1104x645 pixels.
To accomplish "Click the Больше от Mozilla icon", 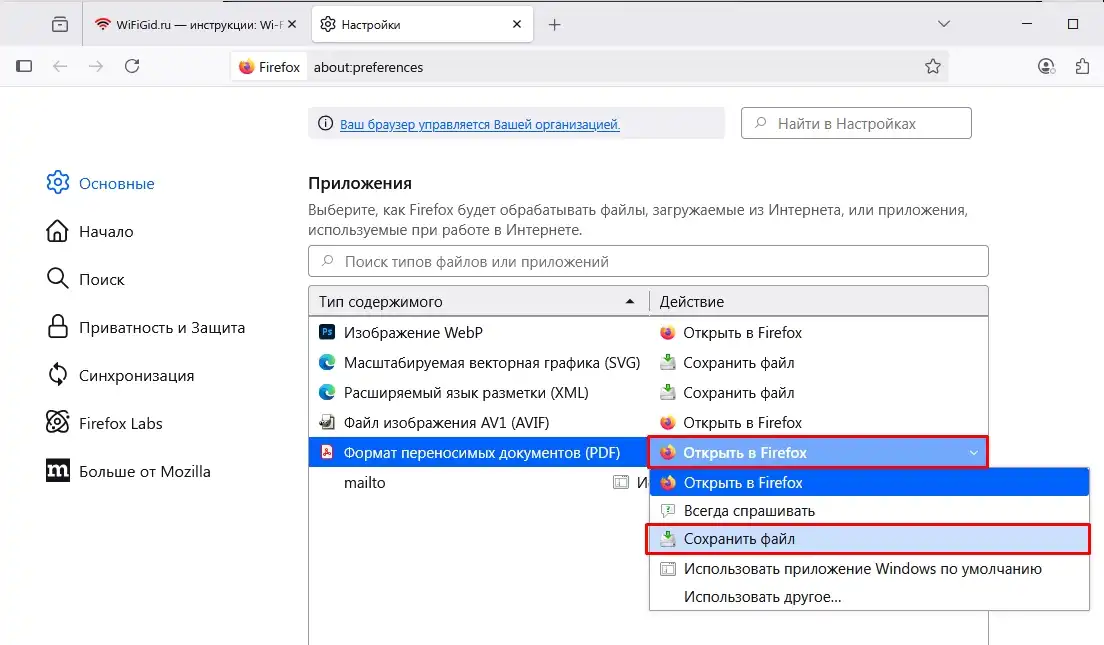I will point(57,471).
